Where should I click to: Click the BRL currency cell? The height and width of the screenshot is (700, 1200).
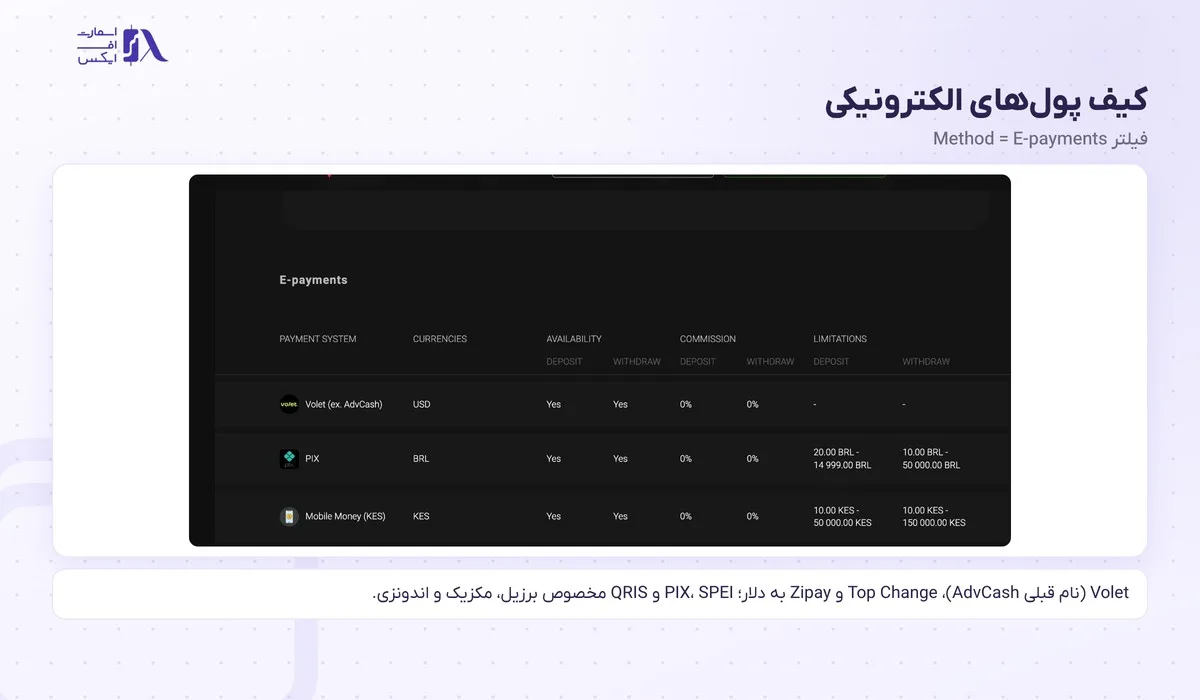tap(421, 459)
